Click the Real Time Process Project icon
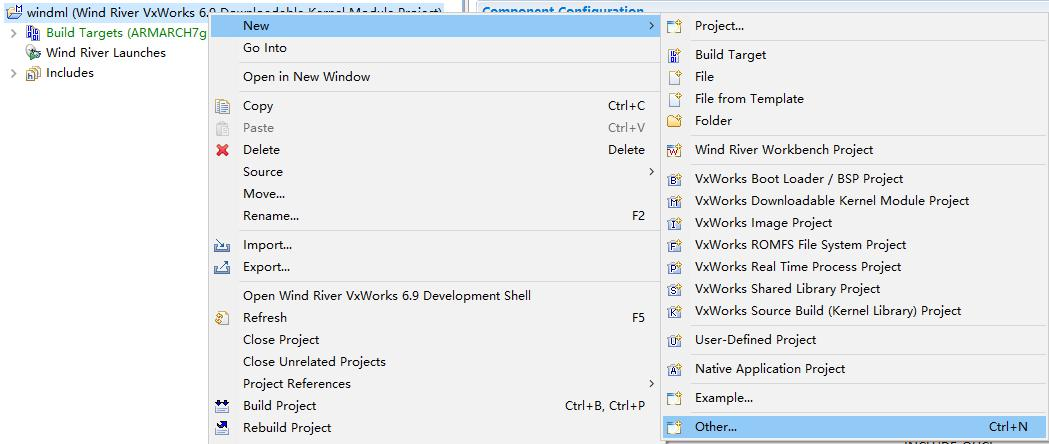Screen dimensions: 1049x444 coord(674,267)
